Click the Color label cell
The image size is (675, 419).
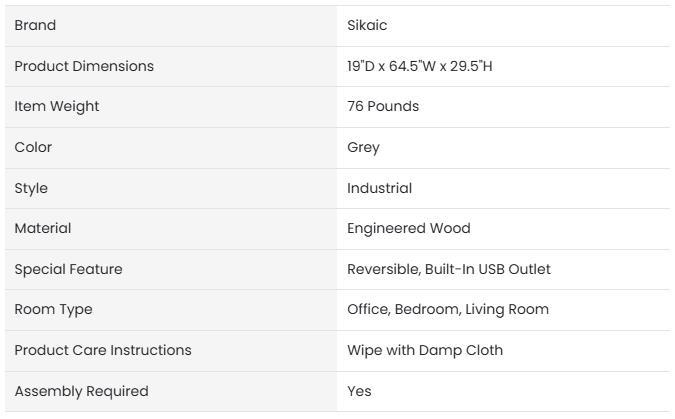[x=33, y=147]
